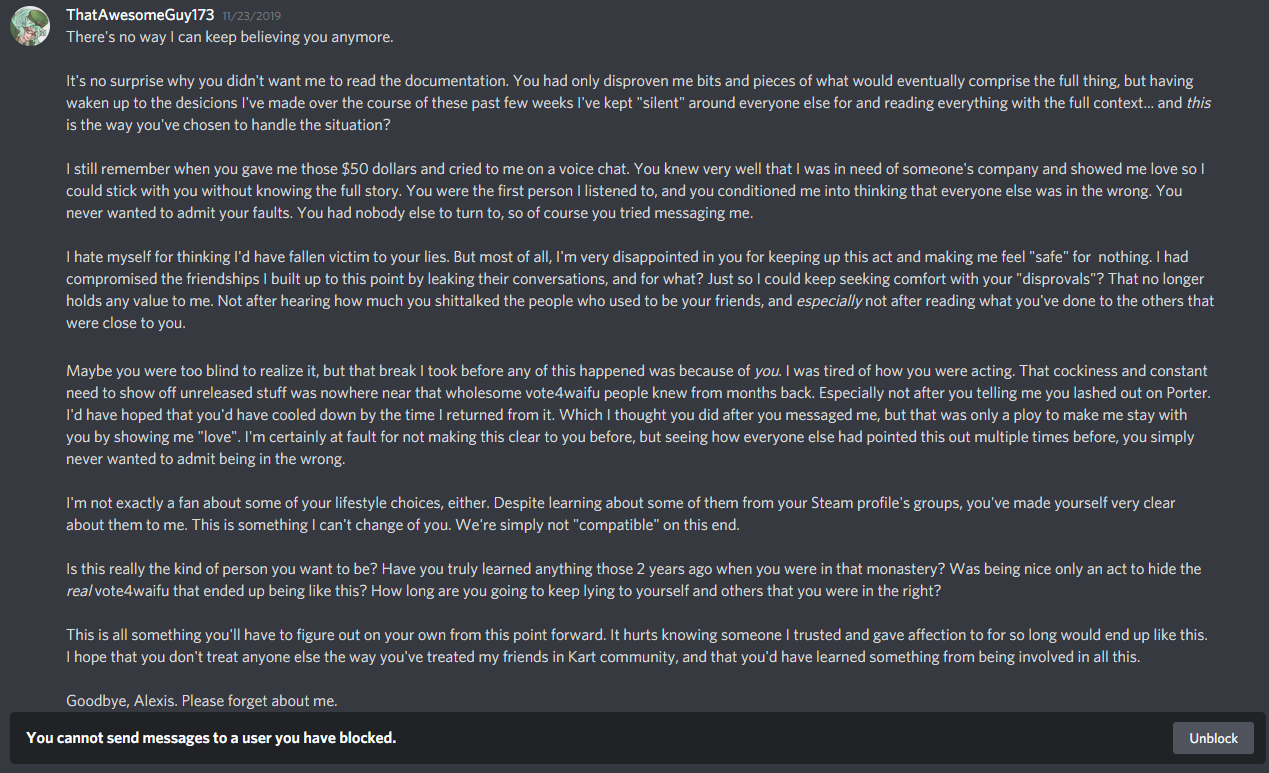1269x773 pixels.
Task: Click the italic word "real" before vote4waifu
Action: click(79, 591)
